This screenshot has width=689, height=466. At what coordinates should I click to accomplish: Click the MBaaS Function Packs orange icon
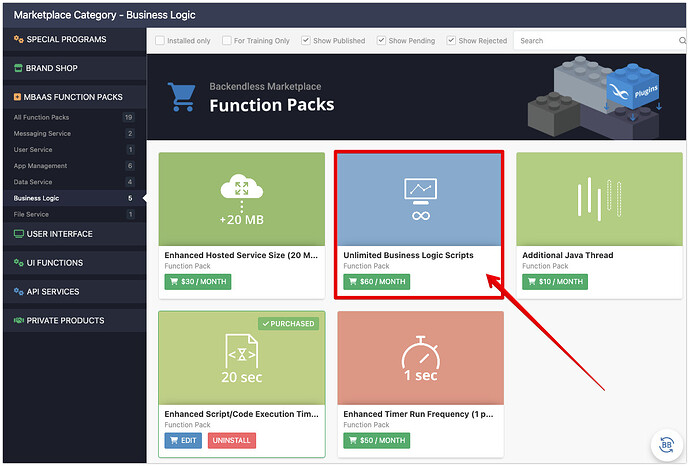(x=17, y=97)
